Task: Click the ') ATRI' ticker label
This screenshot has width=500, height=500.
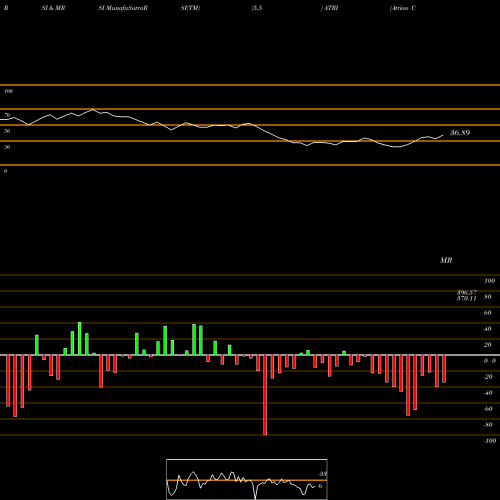Action: pos(329,8)
